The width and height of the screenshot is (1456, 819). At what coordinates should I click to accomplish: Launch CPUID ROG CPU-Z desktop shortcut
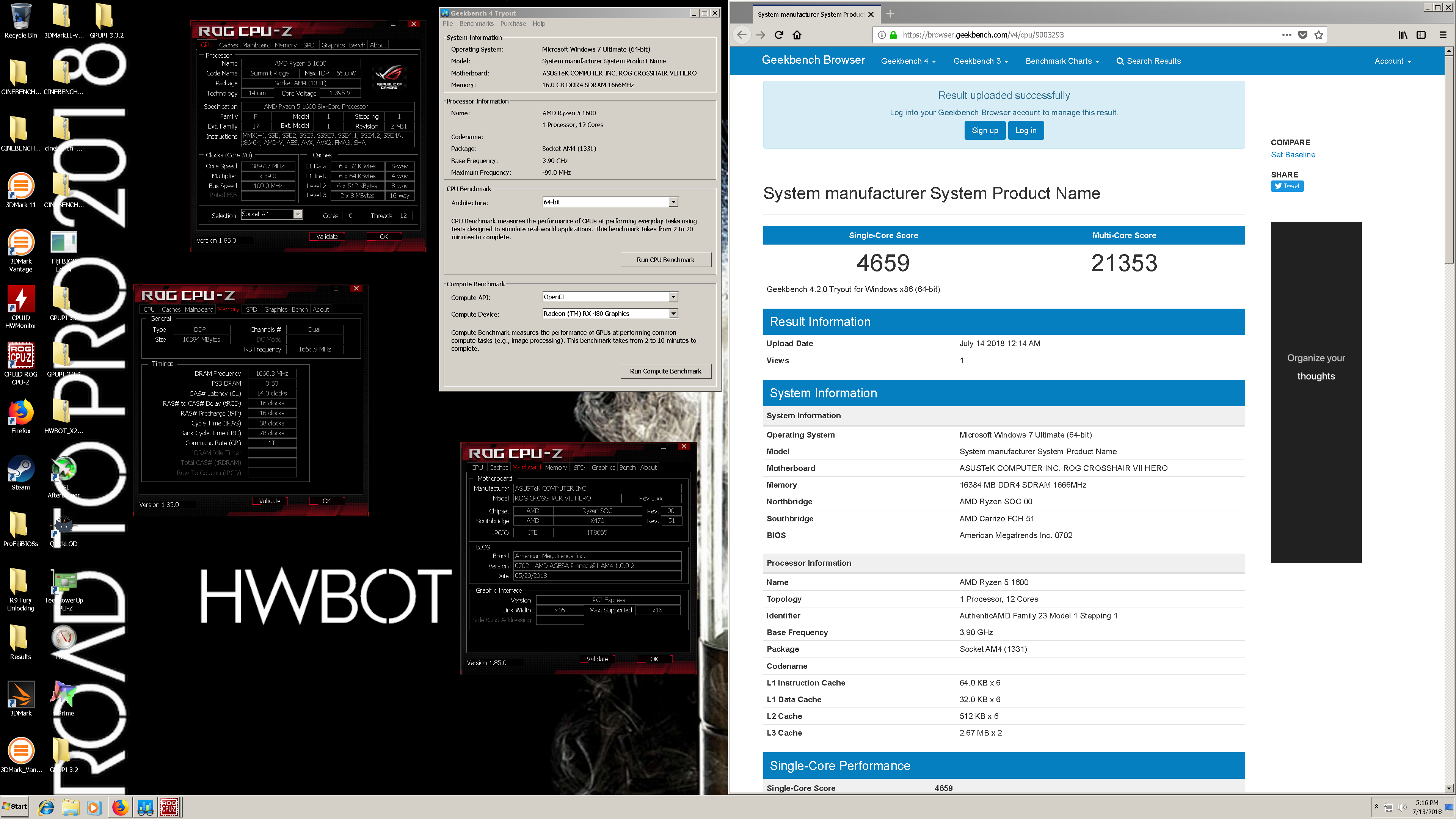[21, 364]
